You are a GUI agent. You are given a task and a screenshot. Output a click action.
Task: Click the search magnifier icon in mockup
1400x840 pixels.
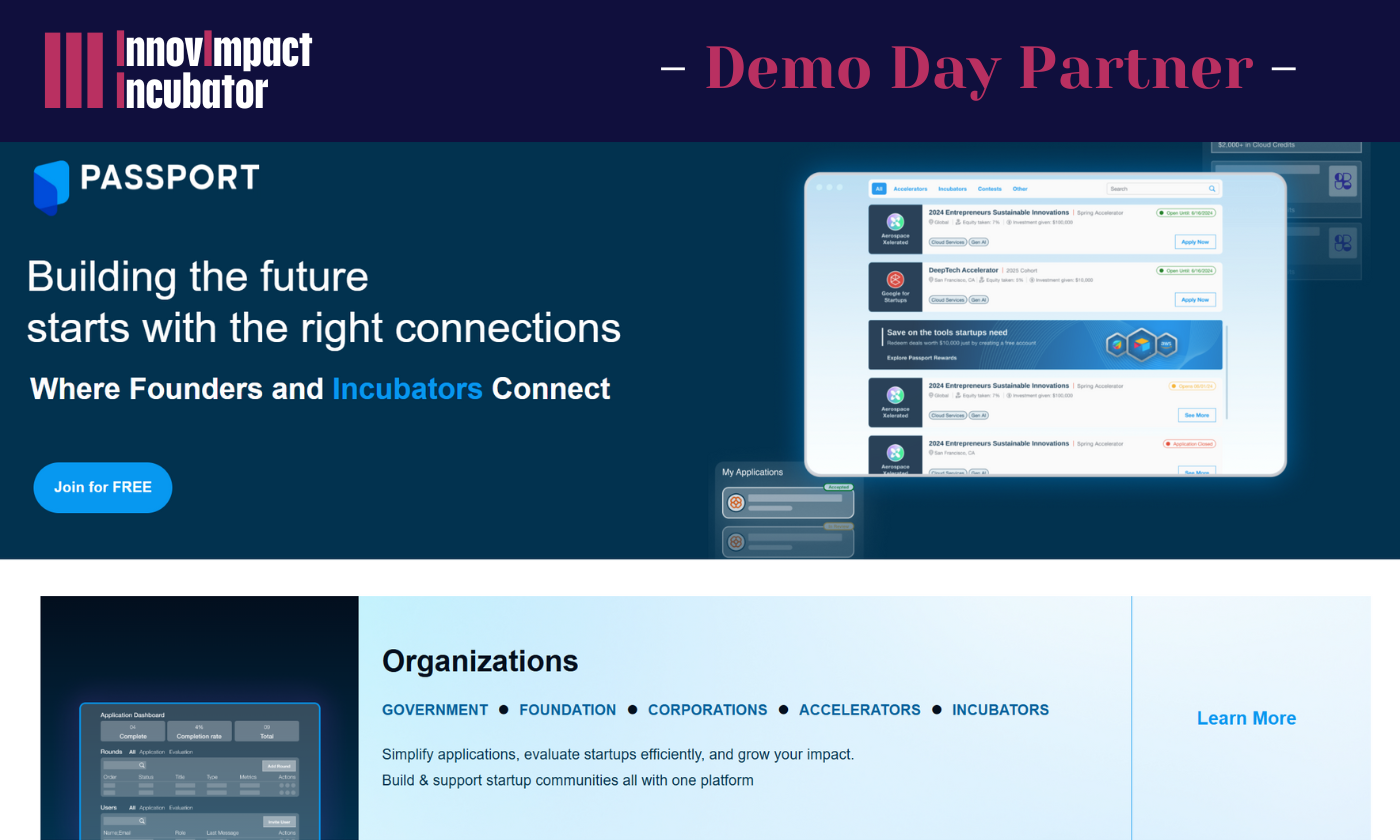coord(1212,189)
